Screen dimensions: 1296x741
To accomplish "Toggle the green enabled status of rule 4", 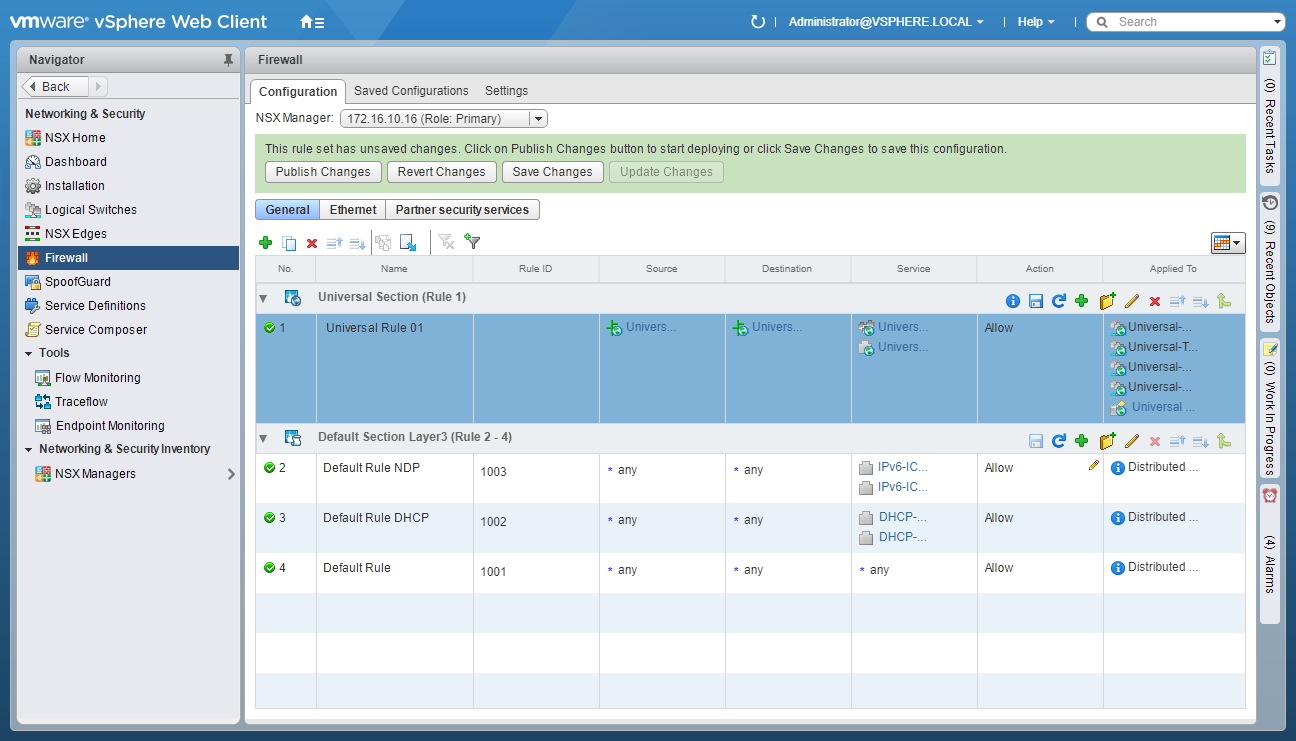I will click(269, 568).
